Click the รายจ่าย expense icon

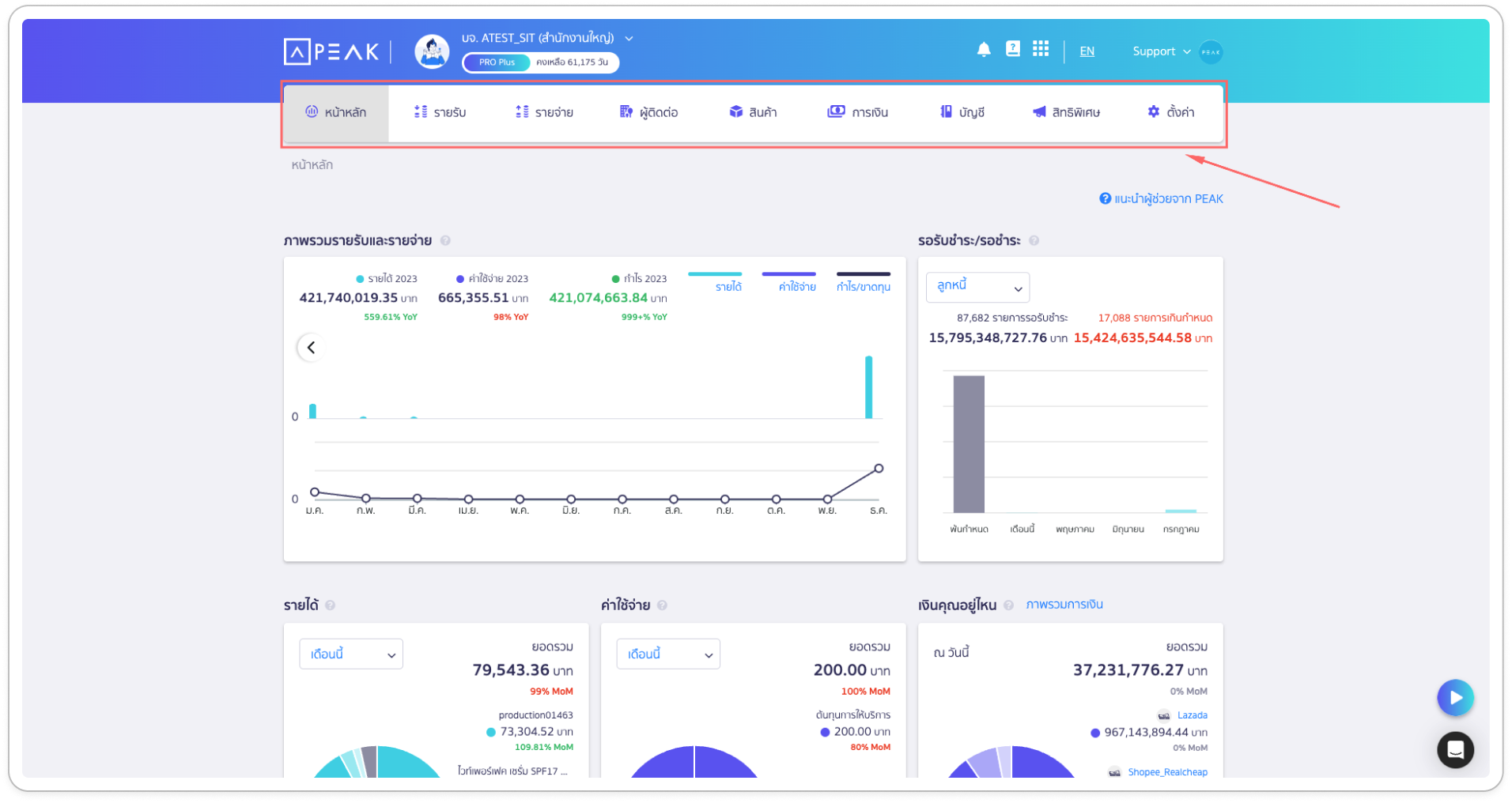(522, 111)
